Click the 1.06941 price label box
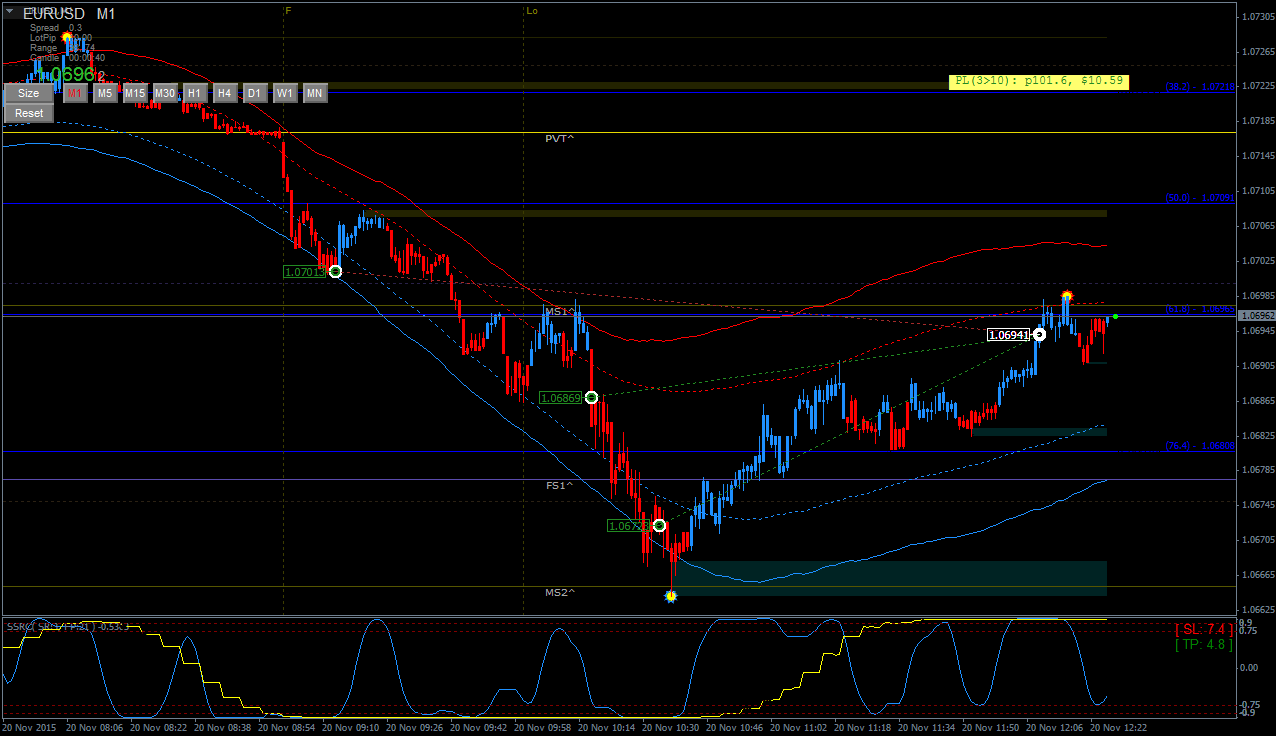The width and height of the screenshot is (1276, 736). pyautogui.click(x=1009, y=335)
